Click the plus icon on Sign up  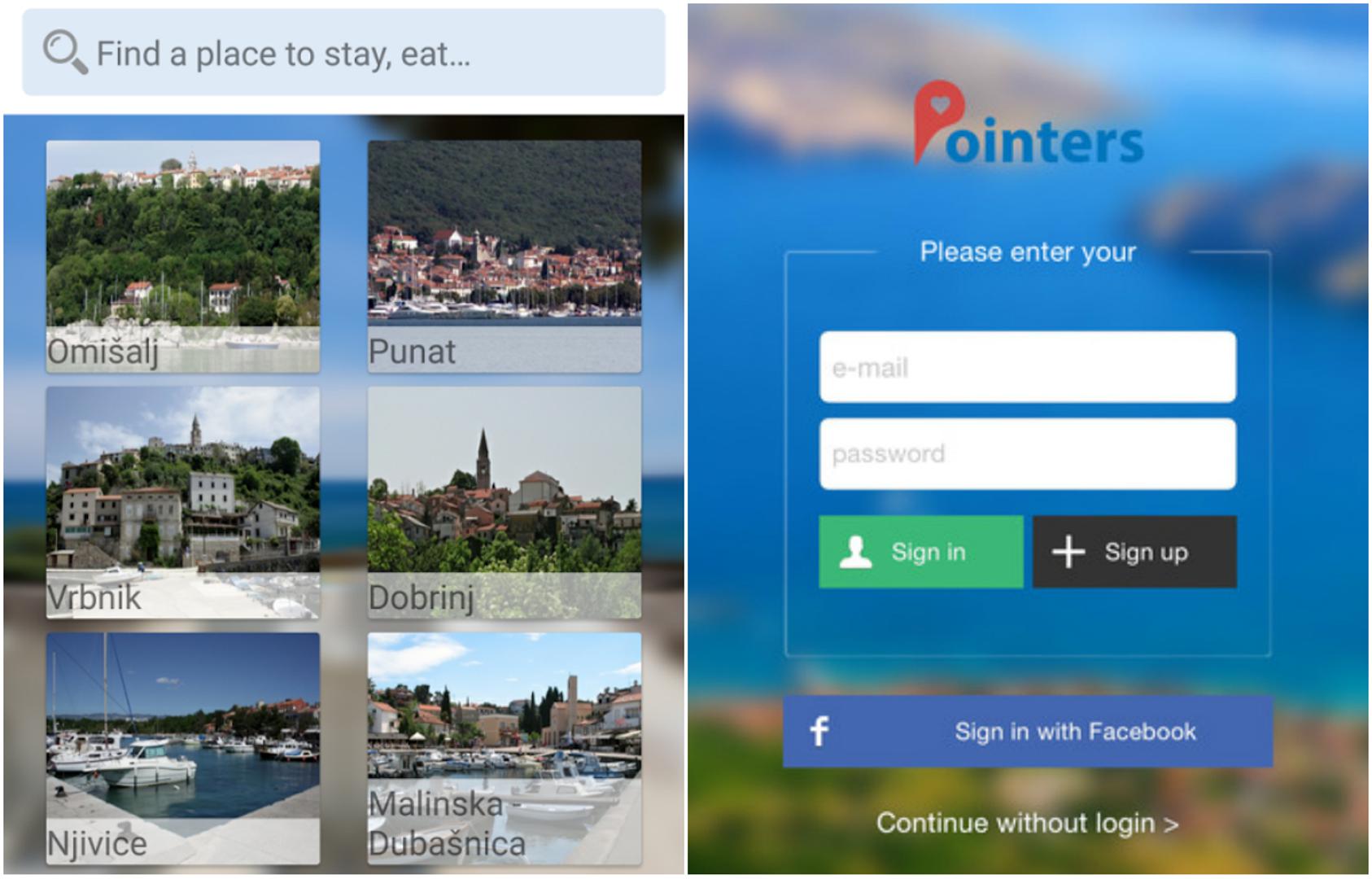(x=1068, y=552)
